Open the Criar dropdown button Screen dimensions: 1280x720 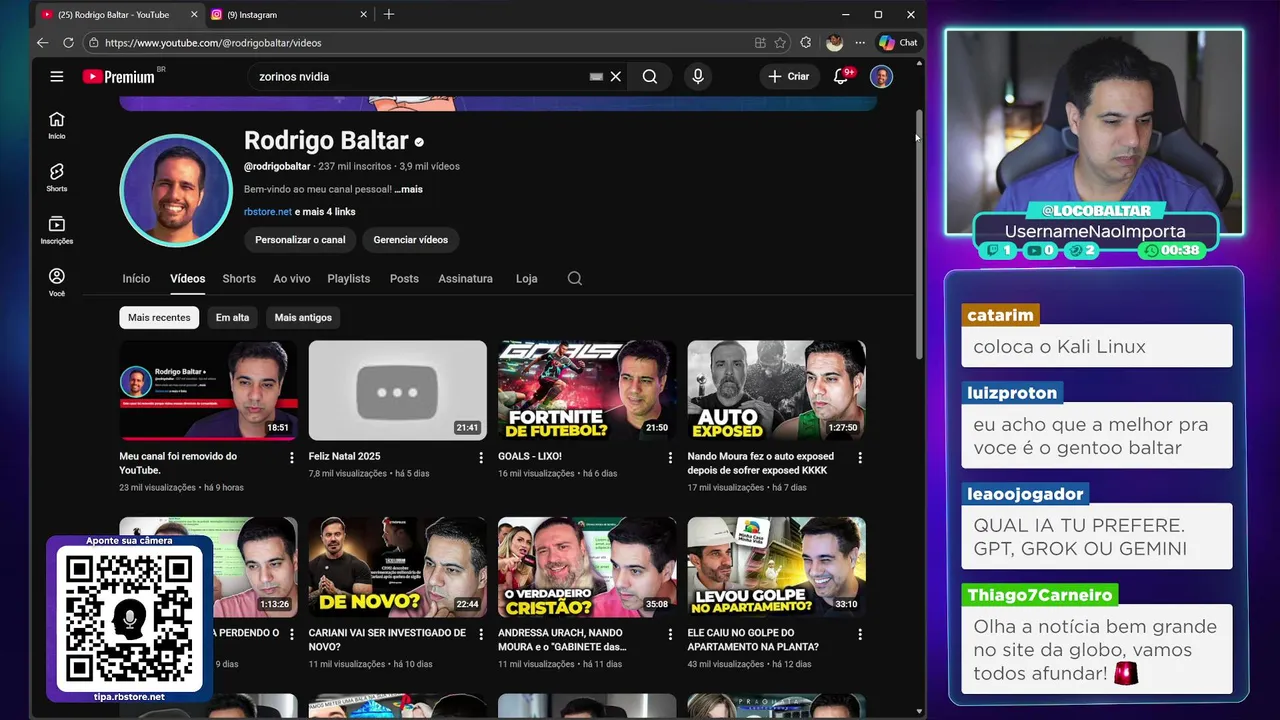click(789, 76)
